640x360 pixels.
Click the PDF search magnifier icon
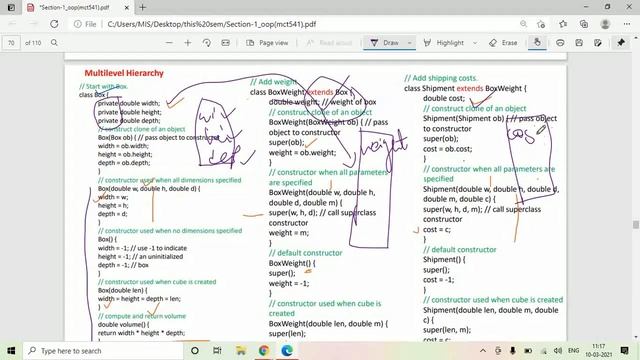pos(54,42)
